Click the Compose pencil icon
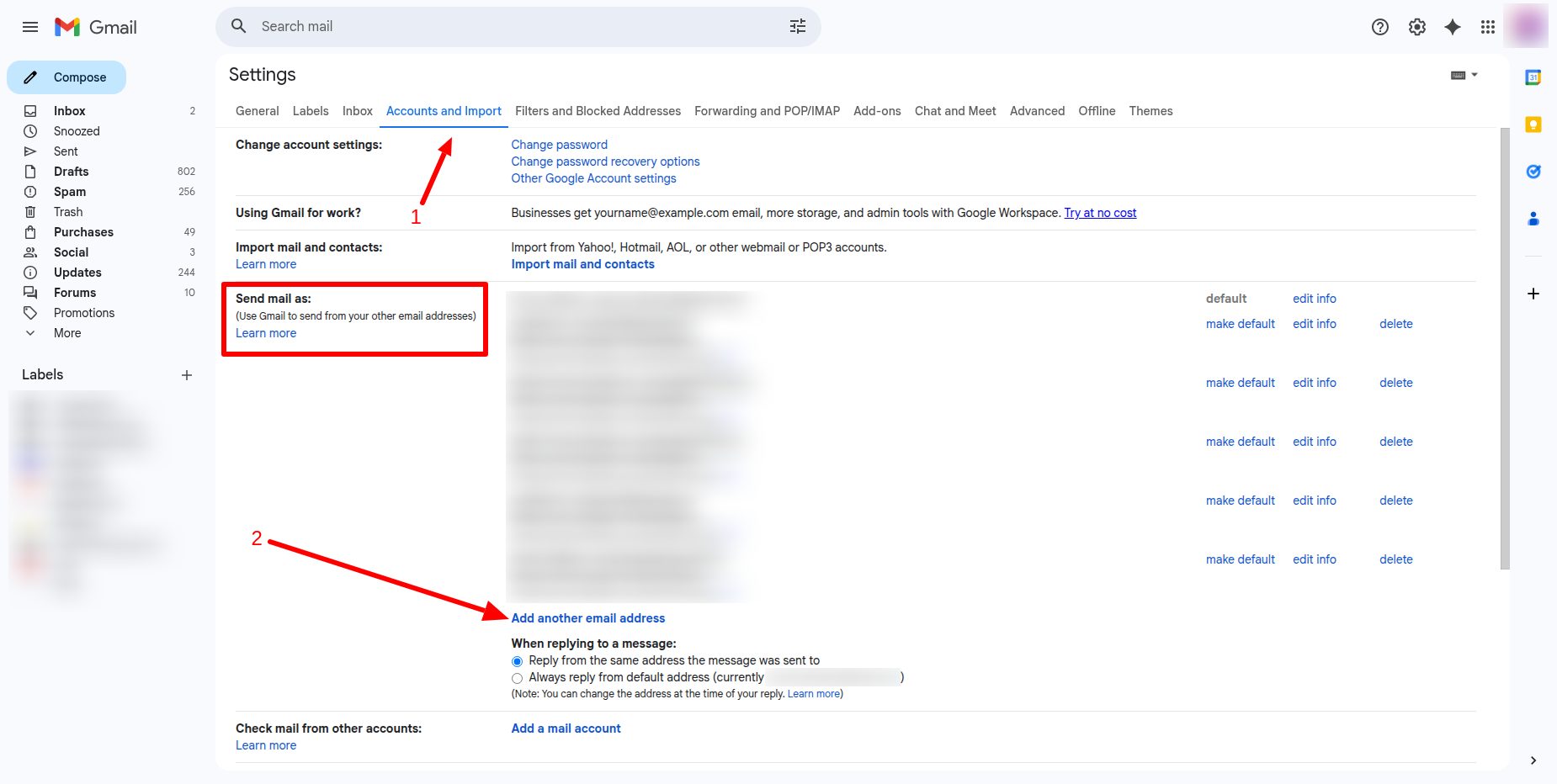The height and width of the screenshot is (784, 1557). tap(31, 77)
